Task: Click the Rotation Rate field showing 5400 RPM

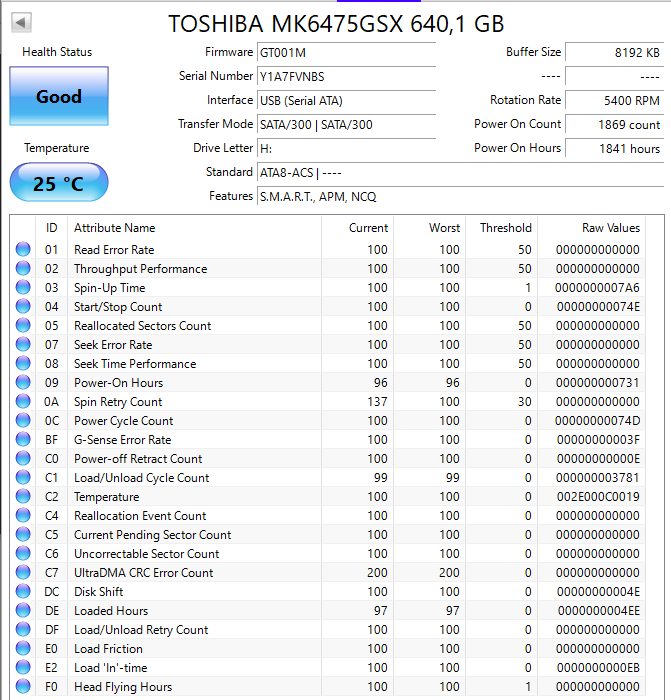Action: point(614,100)
